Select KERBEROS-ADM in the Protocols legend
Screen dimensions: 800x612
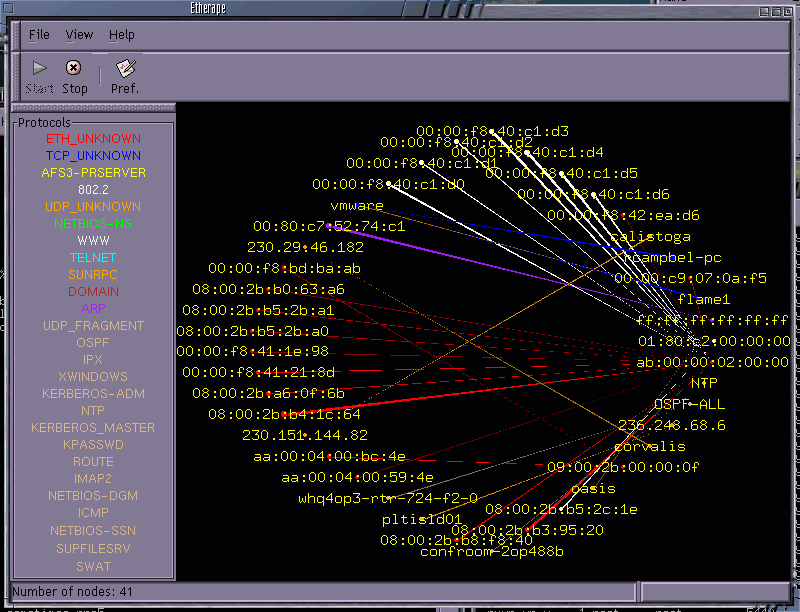coord(93,394)
